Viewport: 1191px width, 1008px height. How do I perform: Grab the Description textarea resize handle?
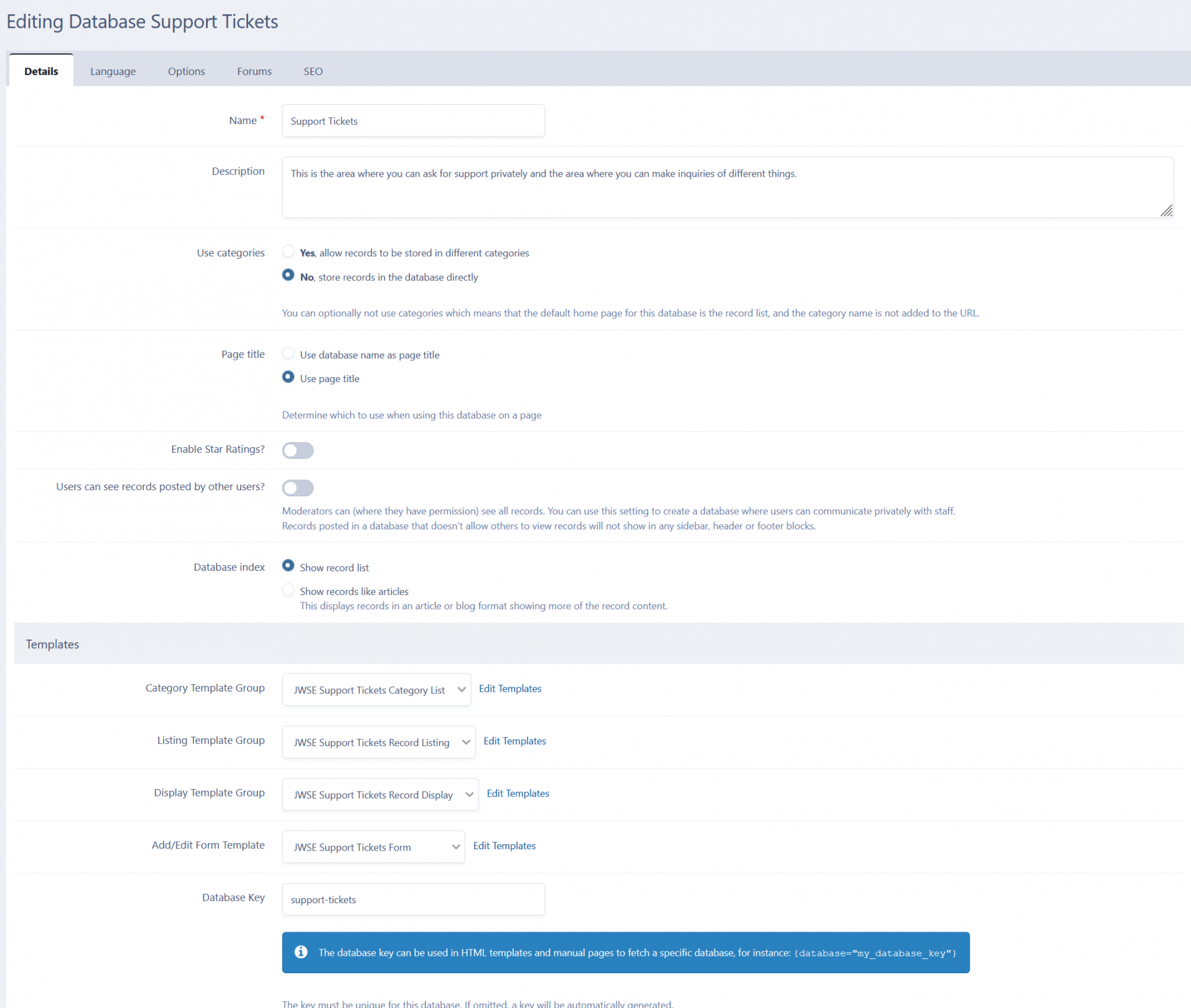coord(1166,211)
